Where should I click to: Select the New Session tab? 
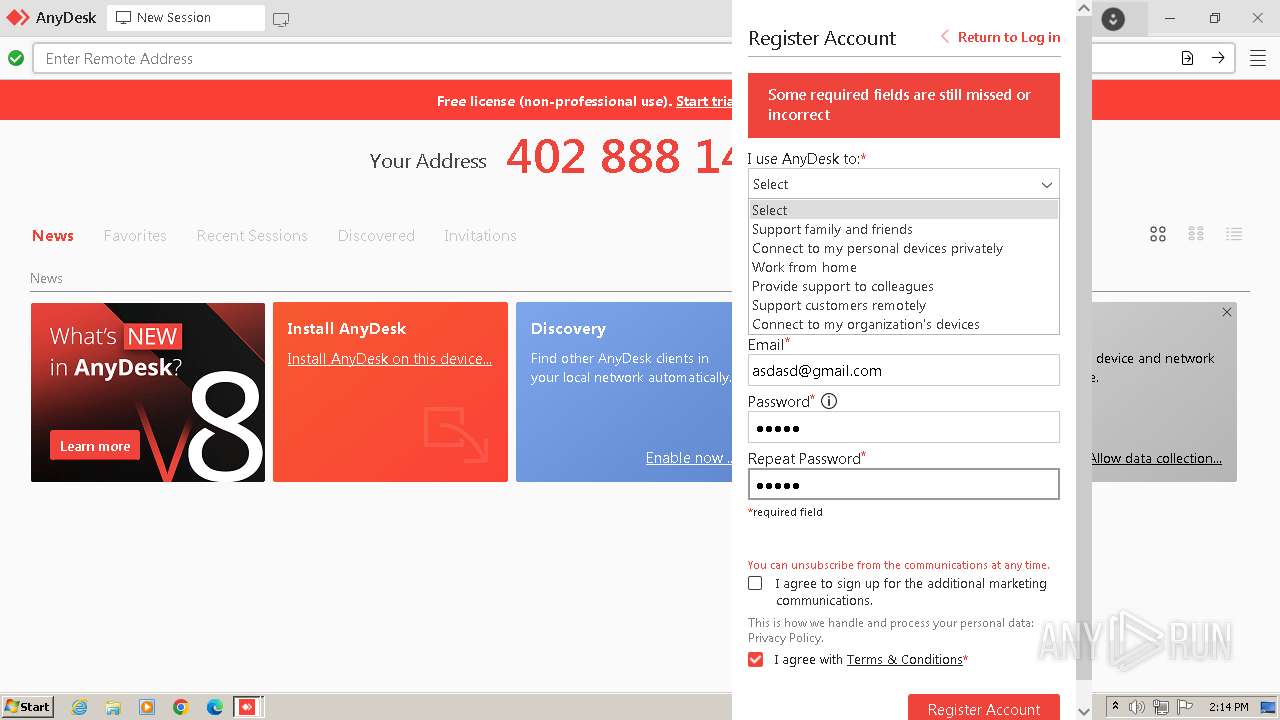click(x=186, y=18)
